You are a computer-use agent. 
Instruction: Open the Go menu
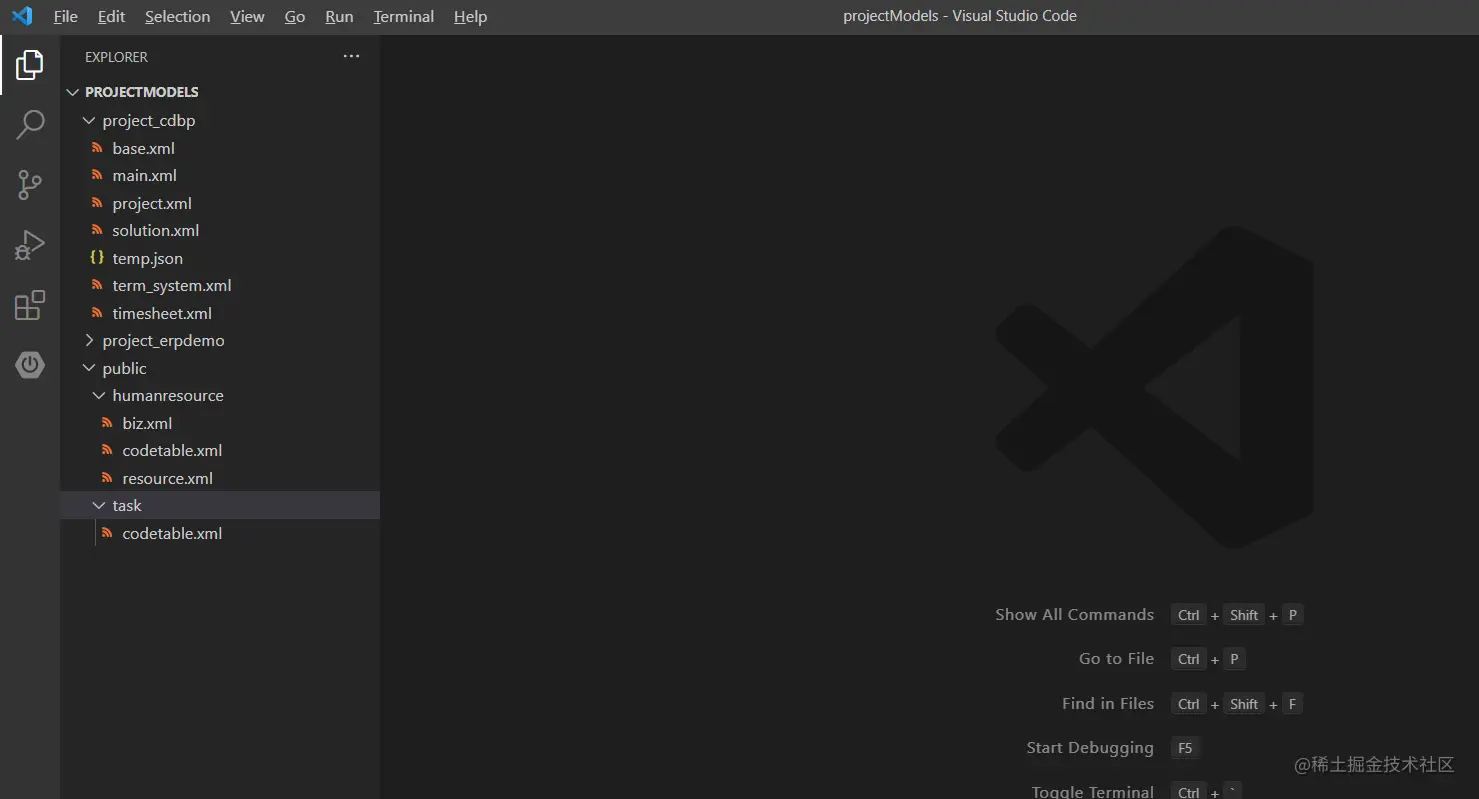coord(295,16)
